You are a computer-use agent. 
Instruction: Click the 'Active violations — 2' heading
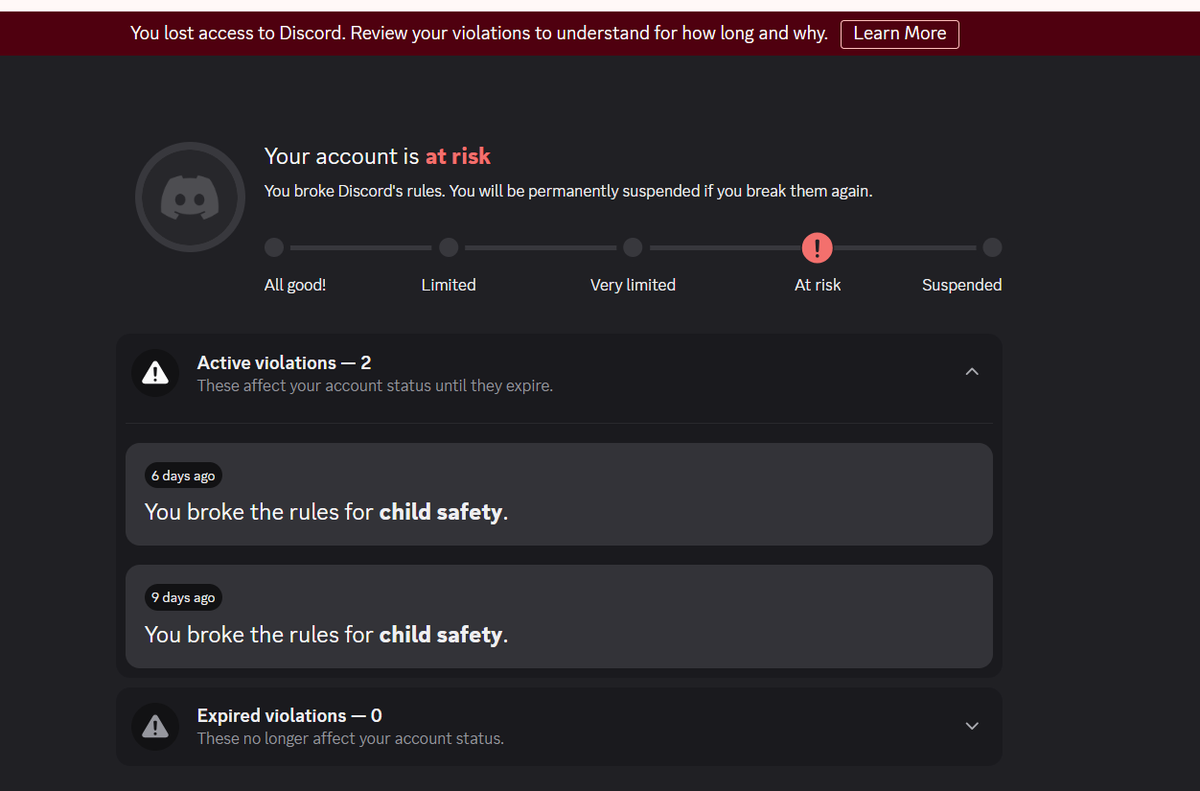[x=284, y=363]
